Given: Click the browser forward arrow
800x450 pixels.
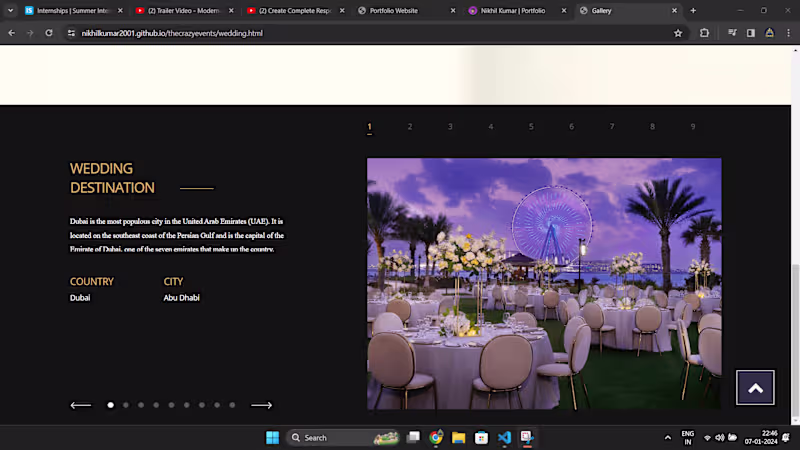Looking at the screenshot, I should tap(30, 33).
